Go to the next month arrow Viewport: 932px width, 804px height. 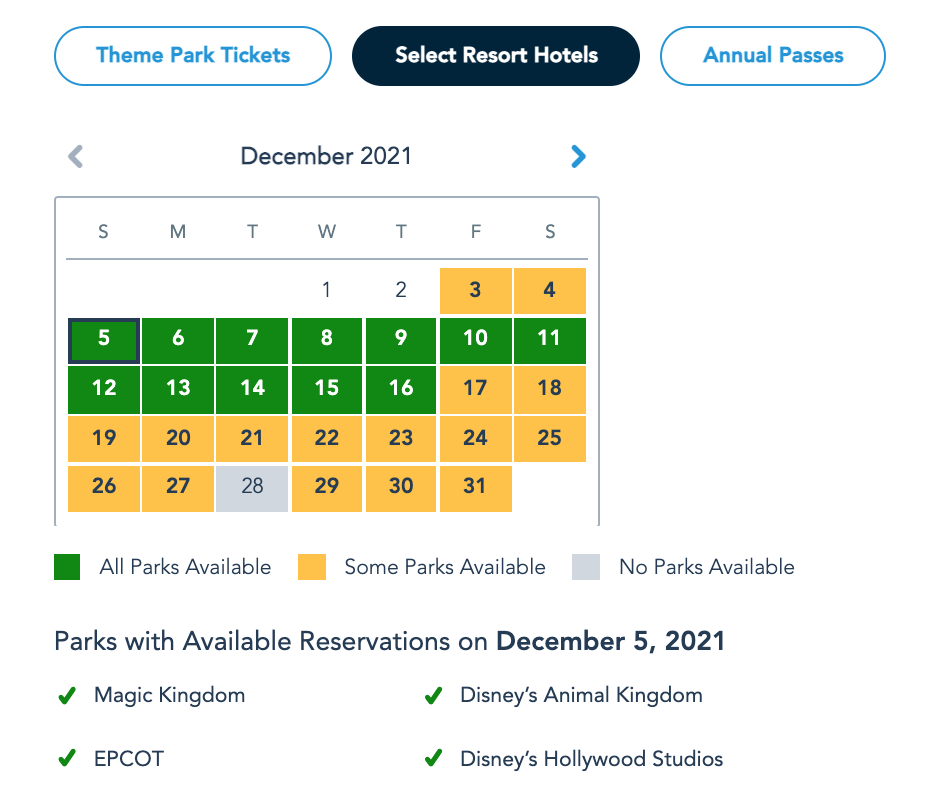click(578, 156)
